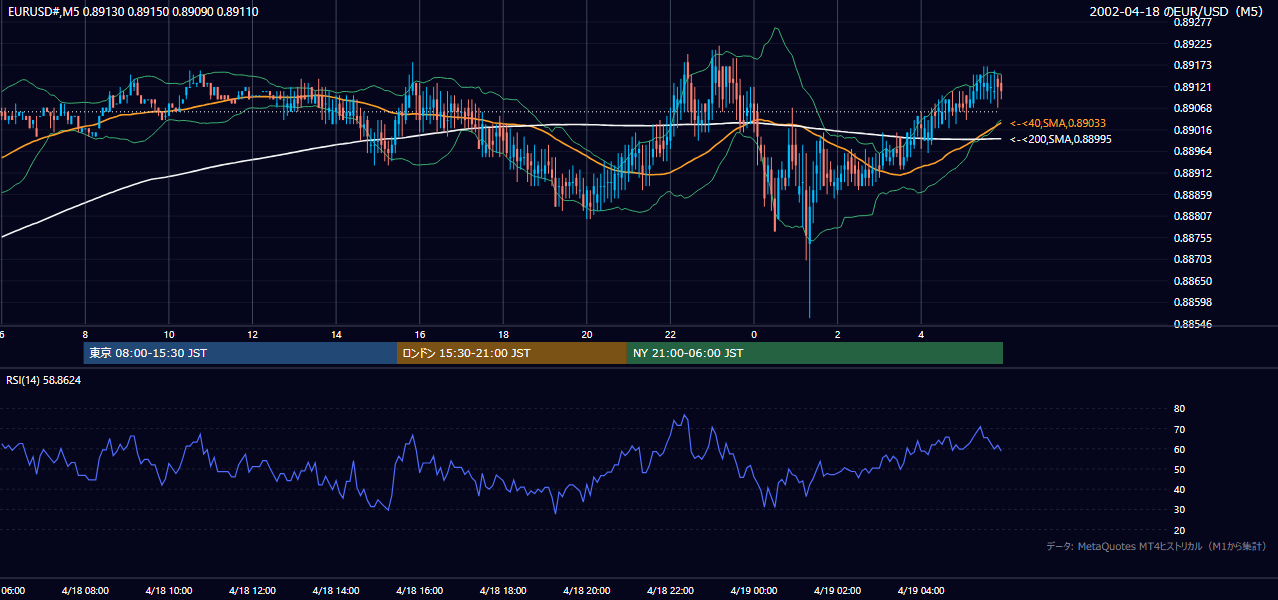Click the orange 40 SMA label 0.89033
The height and width of the screenshot is (600, 1278).
pyautogui.click(x=1058, y=123)
